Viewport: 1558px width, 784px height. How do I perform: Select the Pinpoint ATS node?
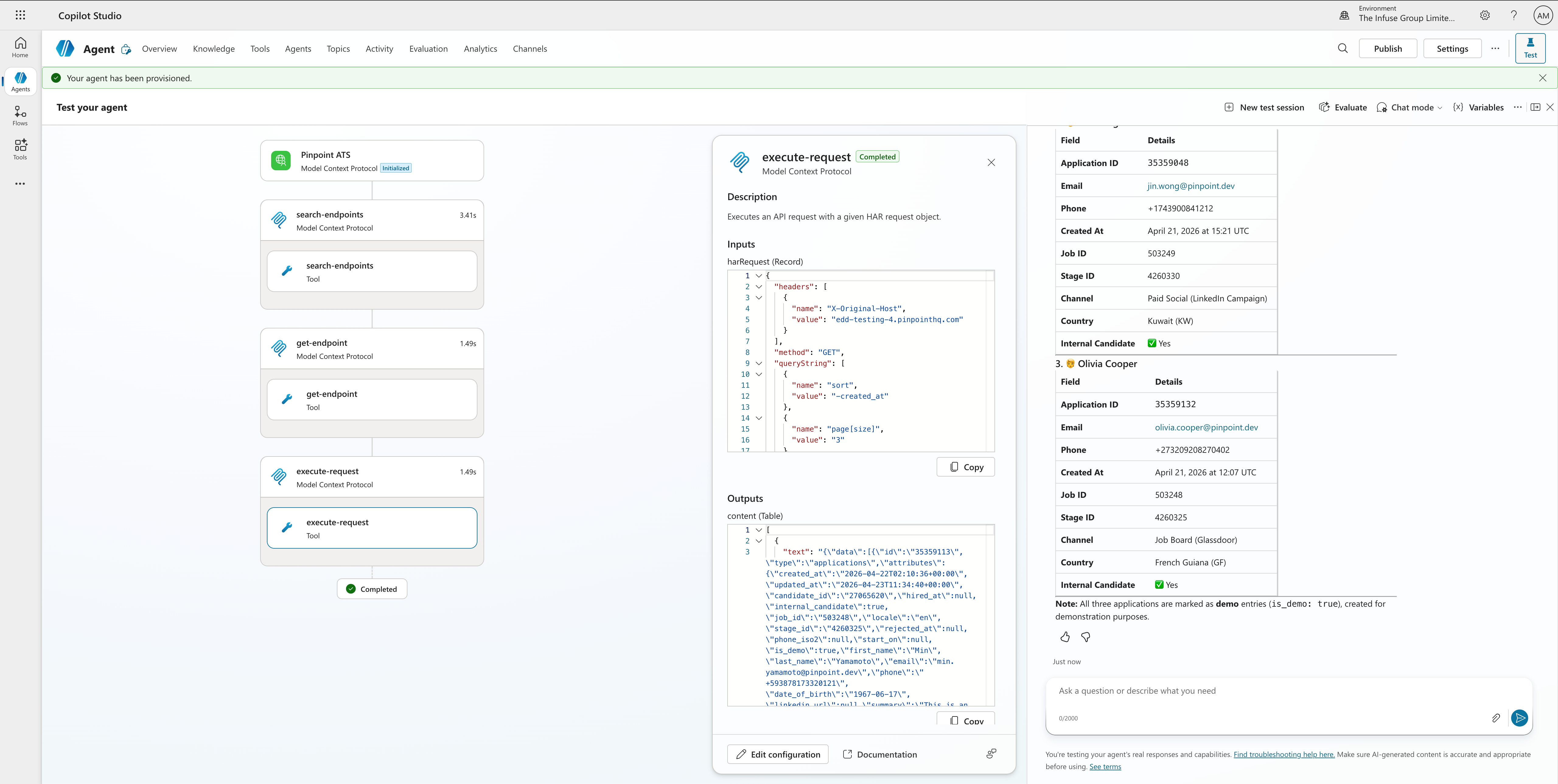[372, 161]
